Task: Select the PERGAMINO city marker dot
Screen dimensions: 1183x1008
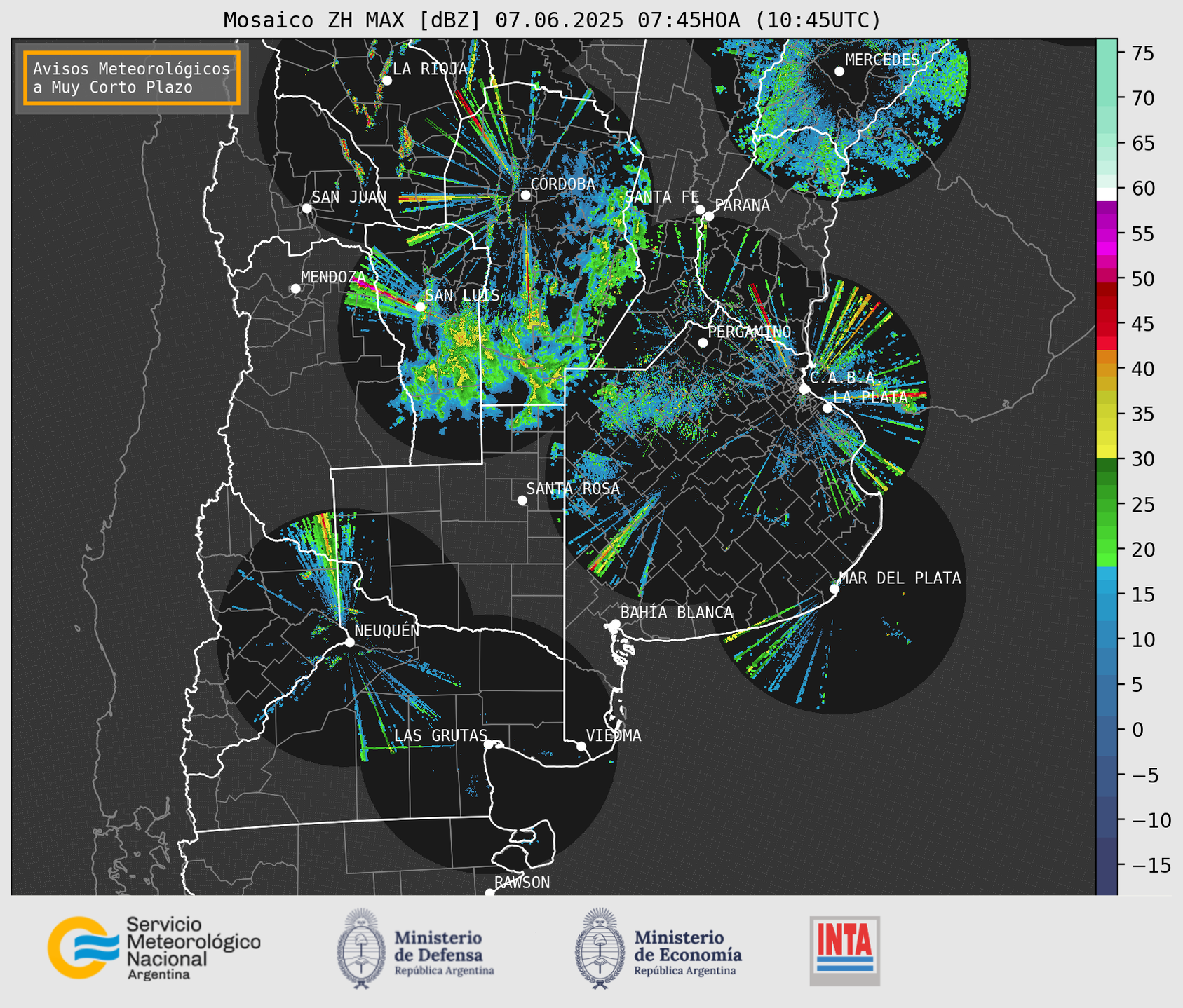Action: coord(703,343)
